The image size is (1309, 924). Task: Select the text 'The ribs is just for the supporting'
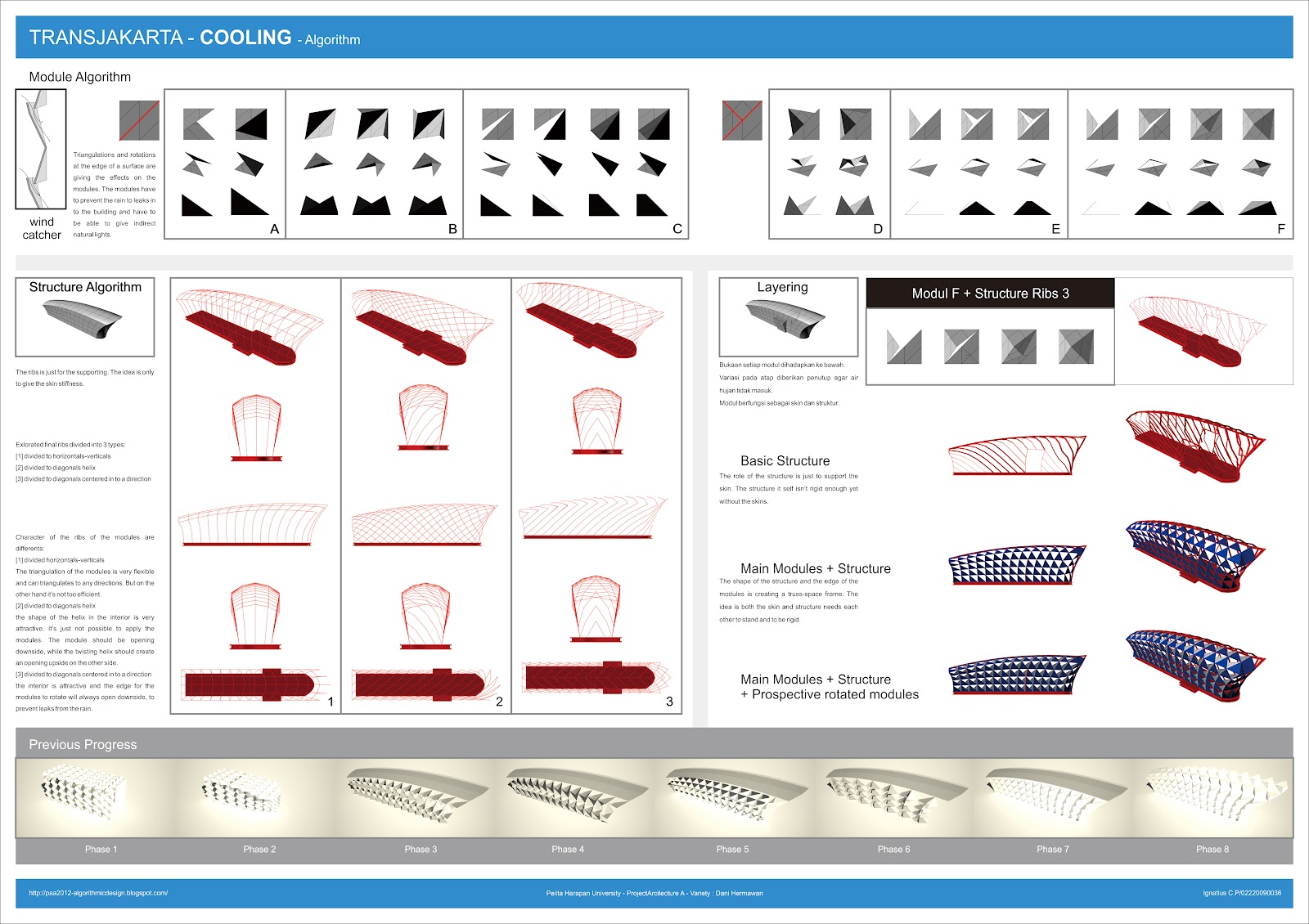tap(61, 372)
